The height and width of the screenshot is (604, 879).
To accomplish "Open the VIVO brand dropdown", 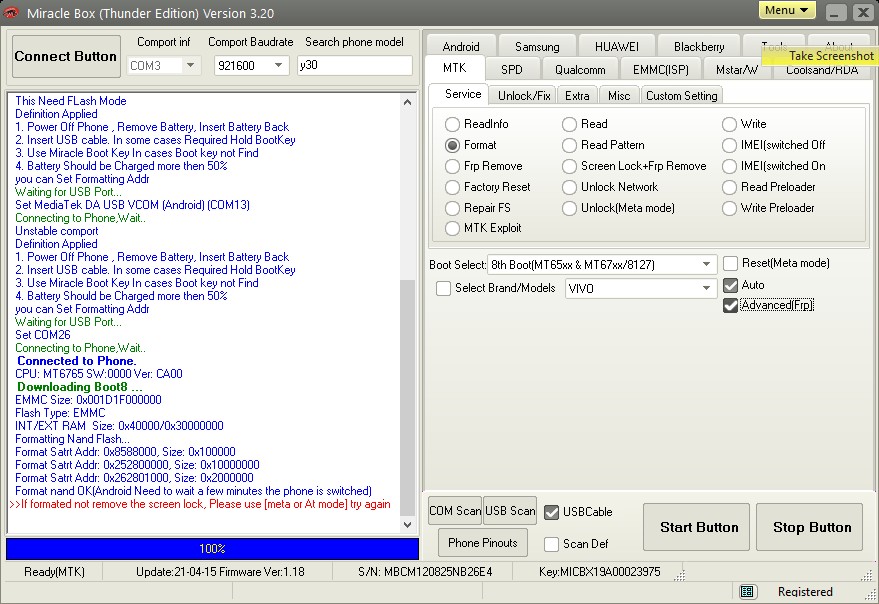I will (706, 288).
